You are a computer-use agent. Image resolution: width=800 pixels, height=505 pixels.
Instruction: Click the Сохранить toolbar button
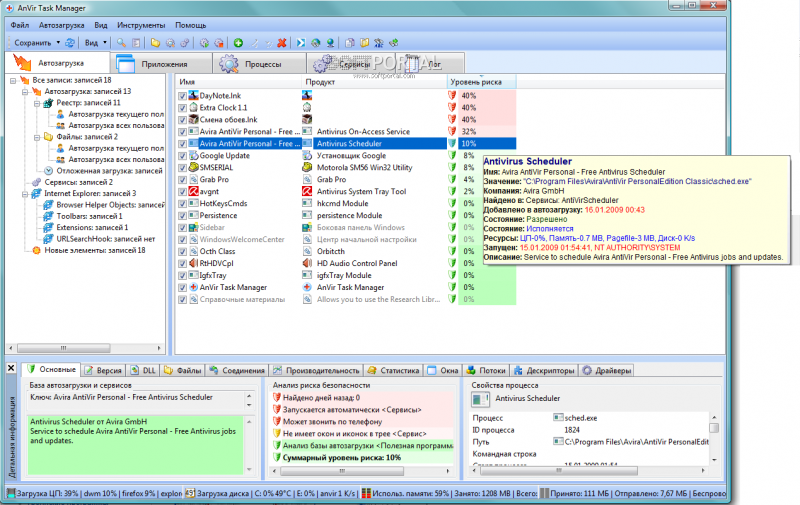33,43
